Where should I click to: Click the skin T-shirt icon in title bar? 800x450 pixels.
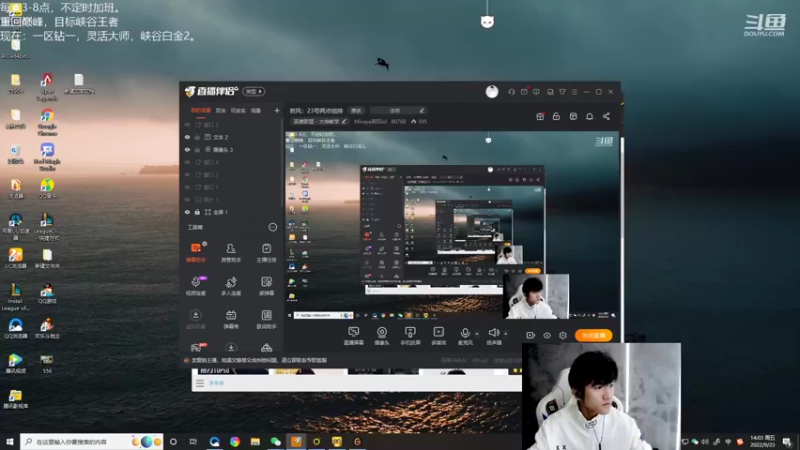(562, 92)
